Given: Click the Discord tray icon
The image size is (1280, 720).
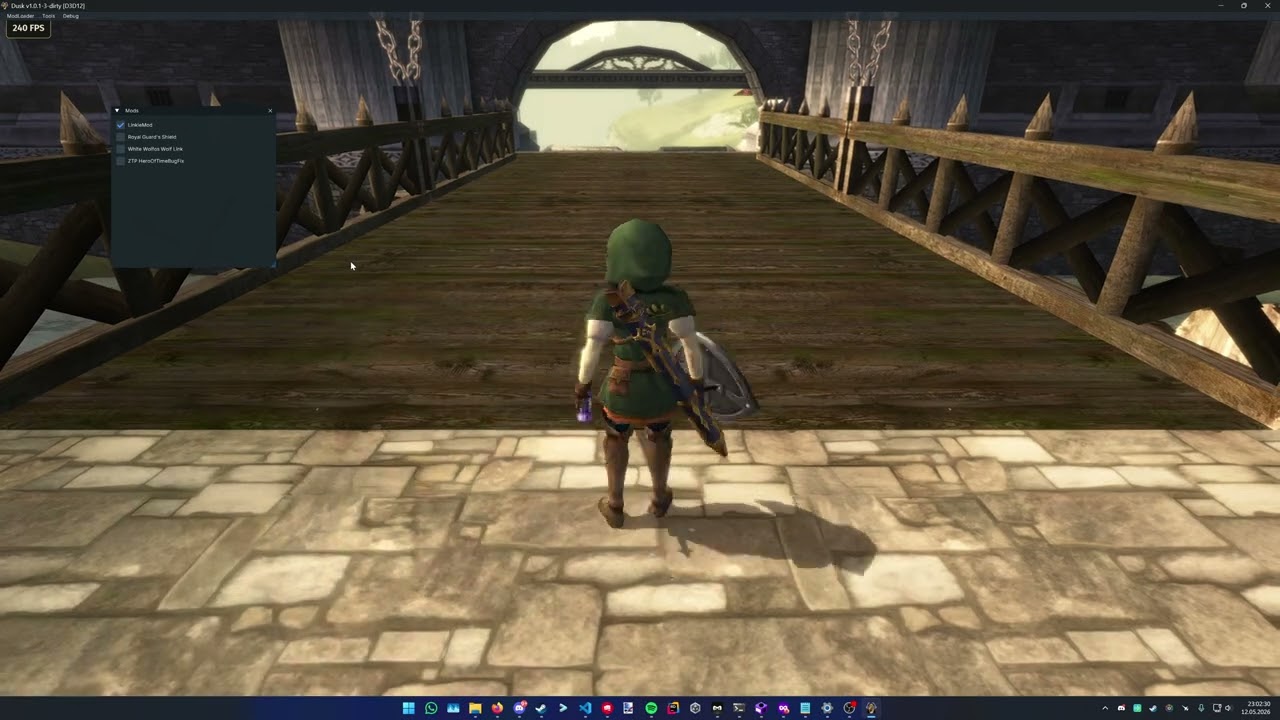Looking at the screenshot, I should 1121,708.
